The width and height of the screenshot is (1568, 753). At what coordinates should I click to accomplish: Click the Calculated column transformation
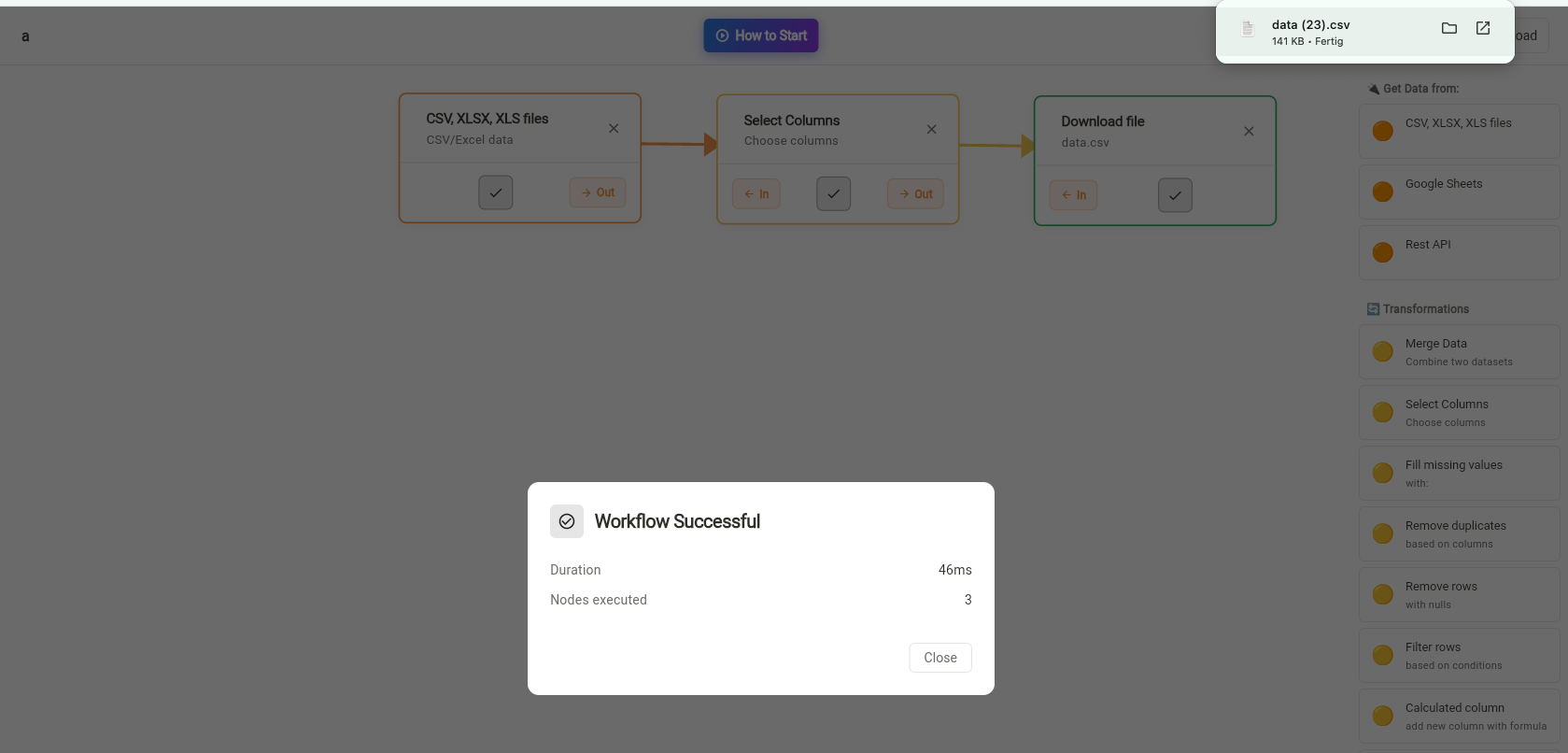point(1458,716)
